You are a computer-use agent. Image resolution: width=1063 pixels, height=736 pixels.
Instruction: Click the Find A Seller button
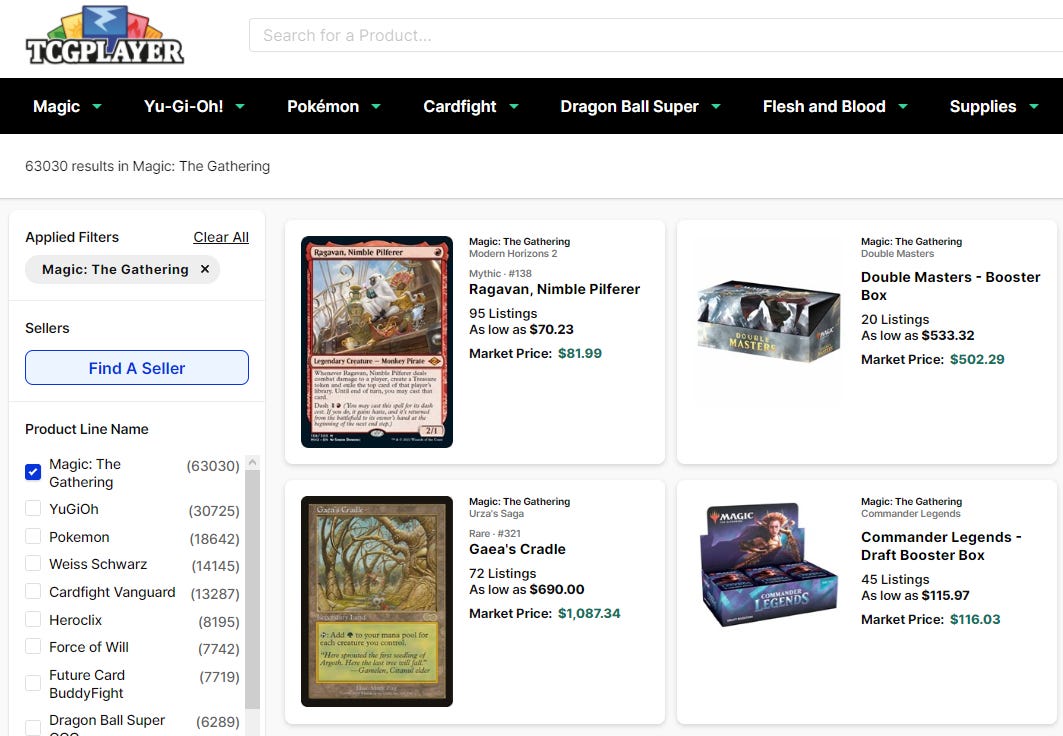137,367
